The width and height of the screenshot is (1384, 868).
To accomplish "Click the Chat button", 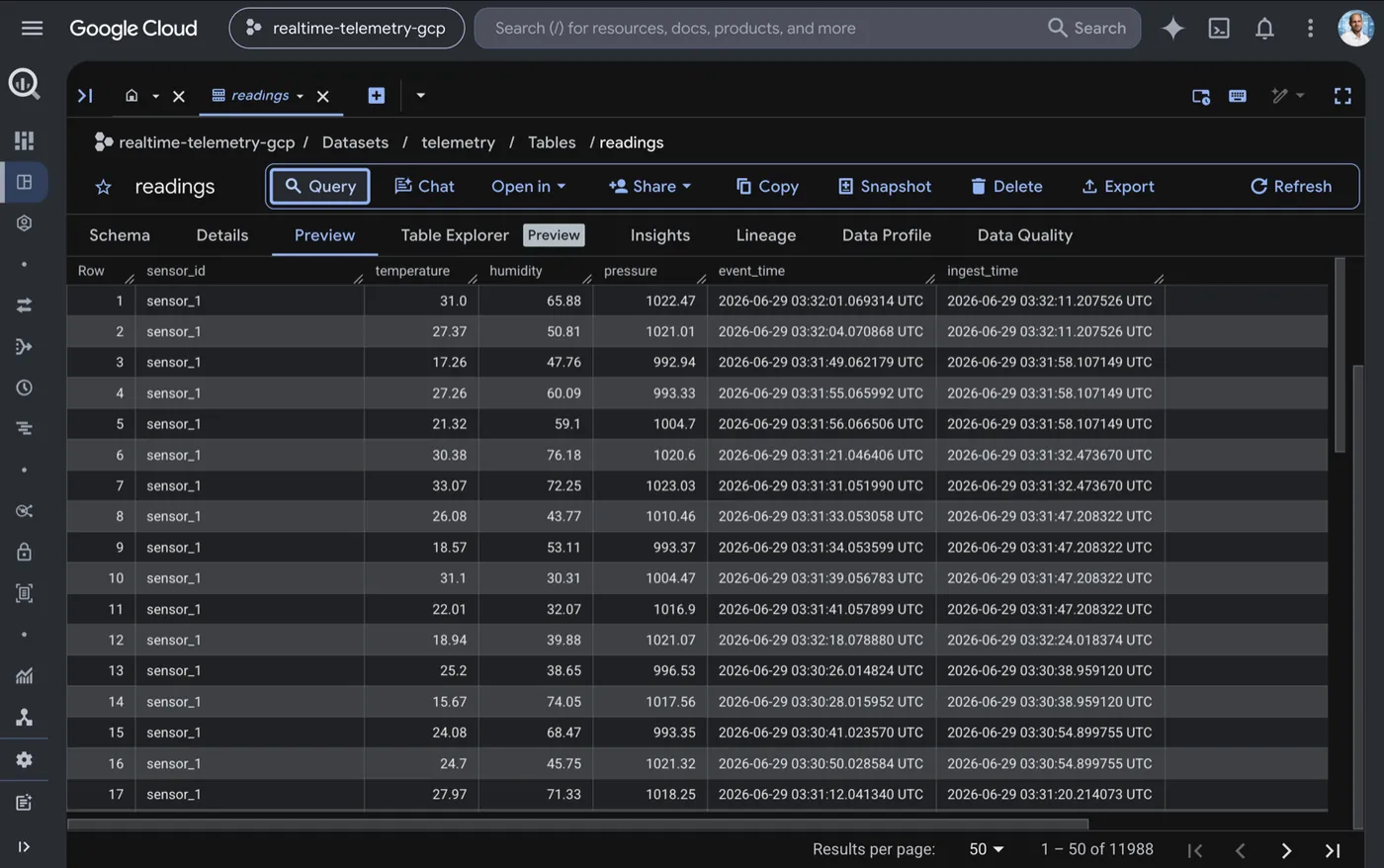I will tap(424, 186).
